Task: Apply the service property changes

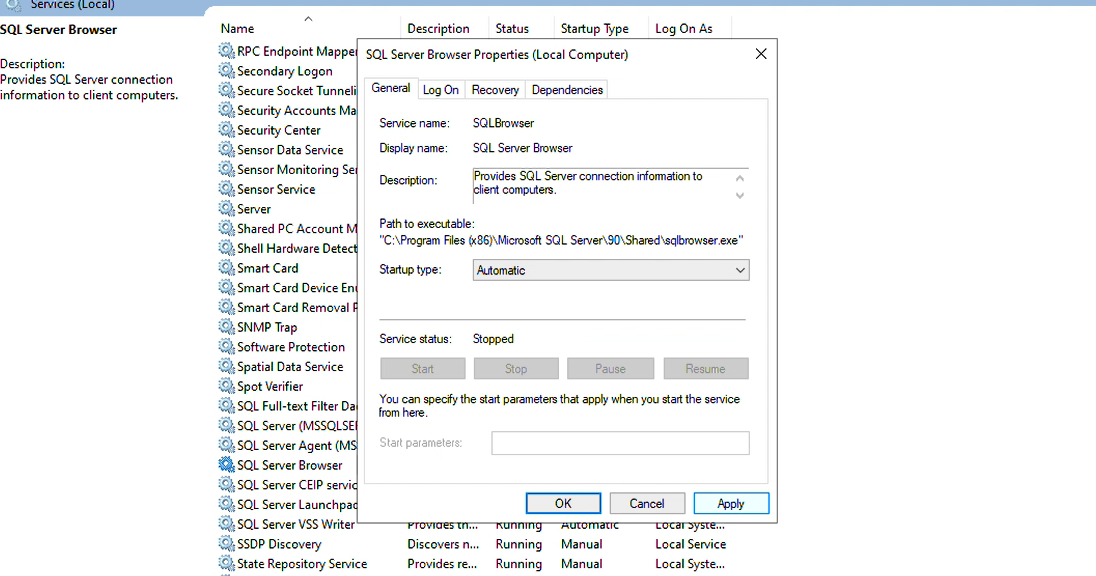Action: click(x=731, y=503)
